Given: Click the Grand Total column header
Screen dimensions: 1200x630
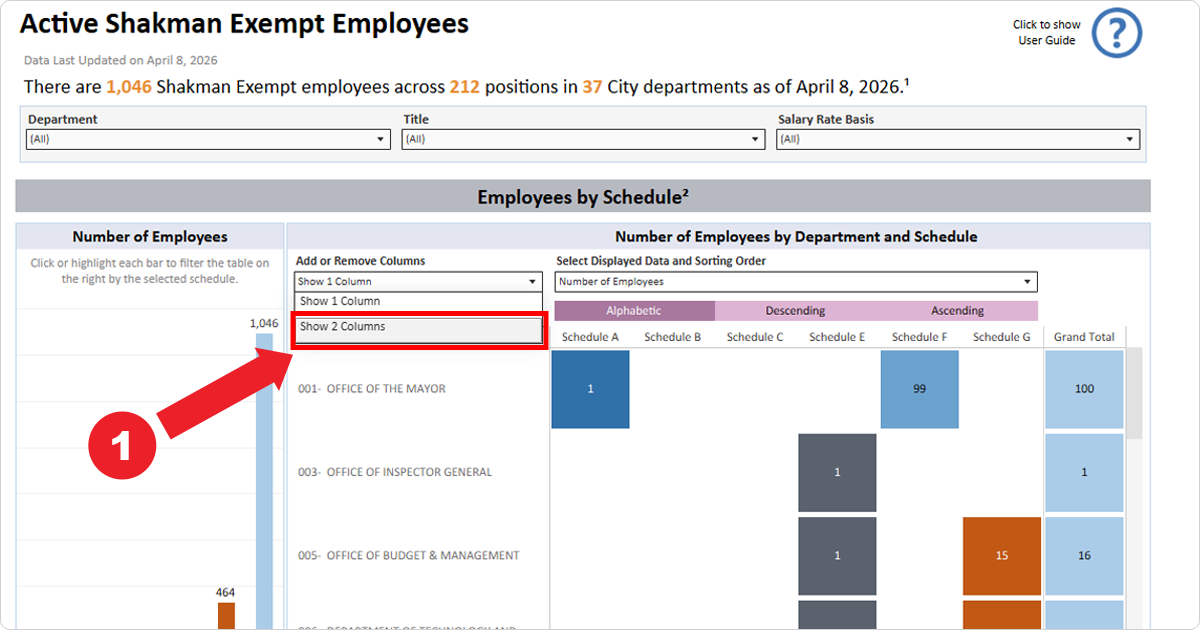Looking at the screenshot, I should [1084, 337].
